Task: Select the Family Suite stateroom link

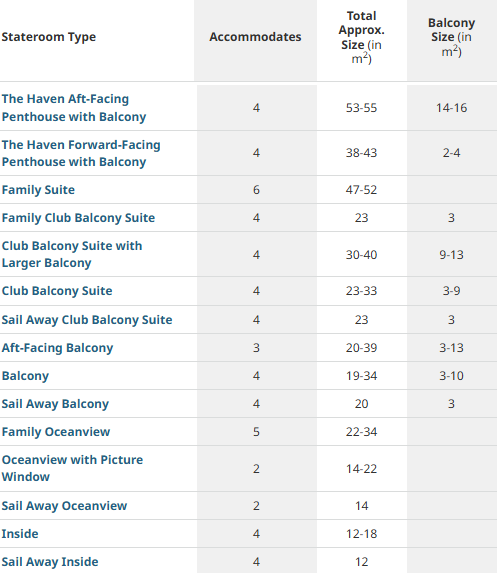Action: [x=38, y=190]
